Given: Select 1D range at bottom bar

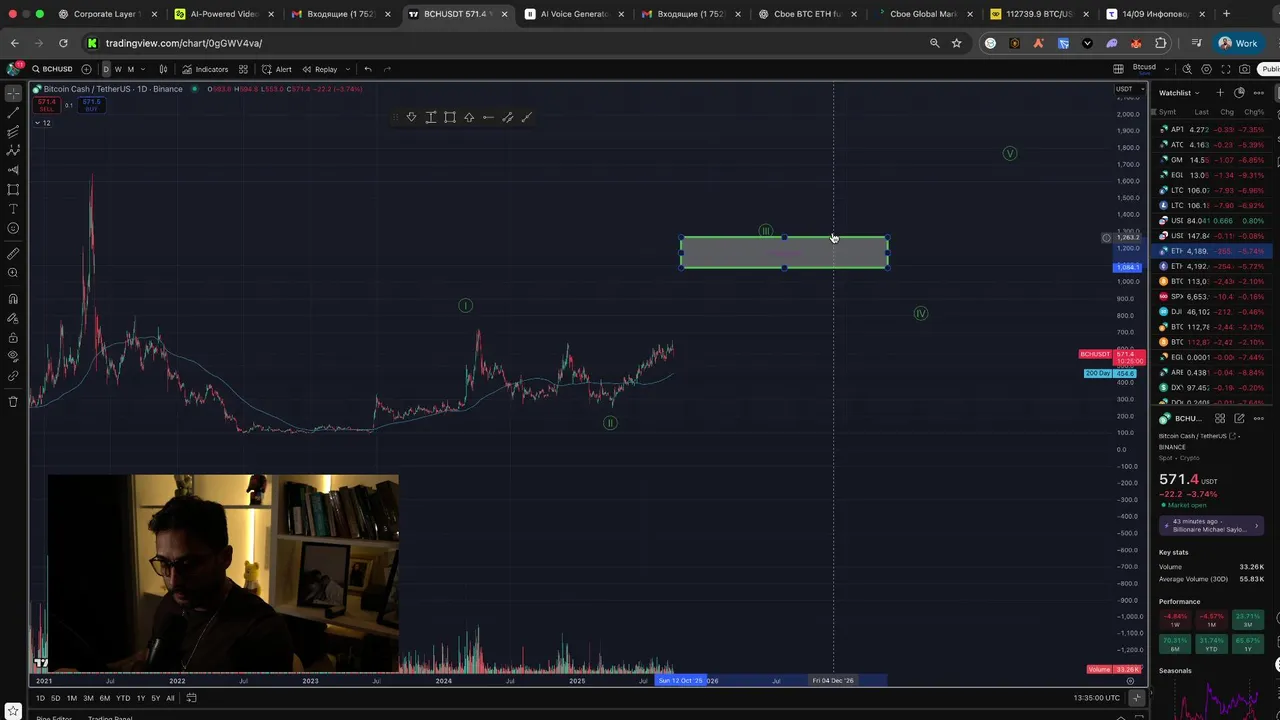Looking at the screenshot, I should tap(40, 698).
